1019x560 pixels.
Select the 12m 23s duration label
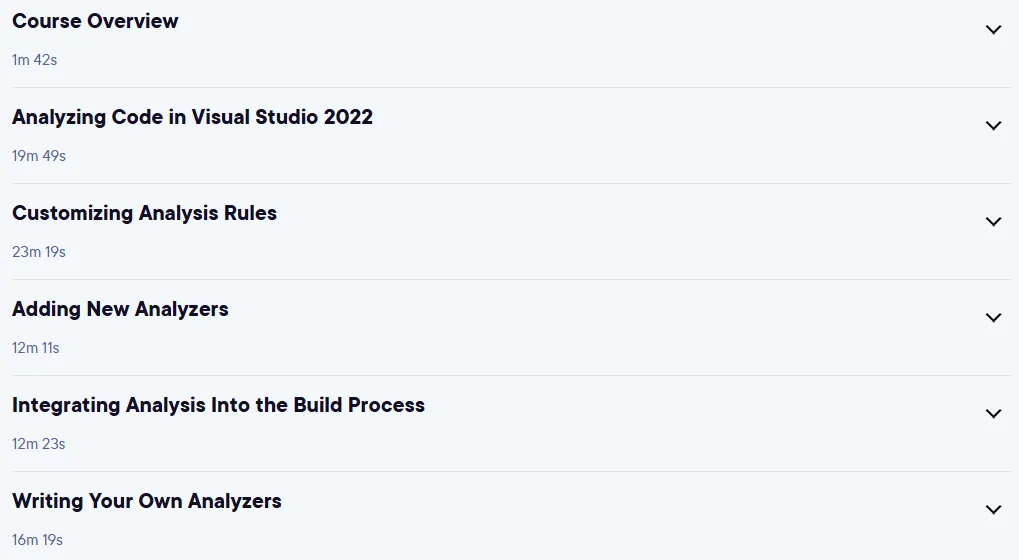[x=39, y=444]
